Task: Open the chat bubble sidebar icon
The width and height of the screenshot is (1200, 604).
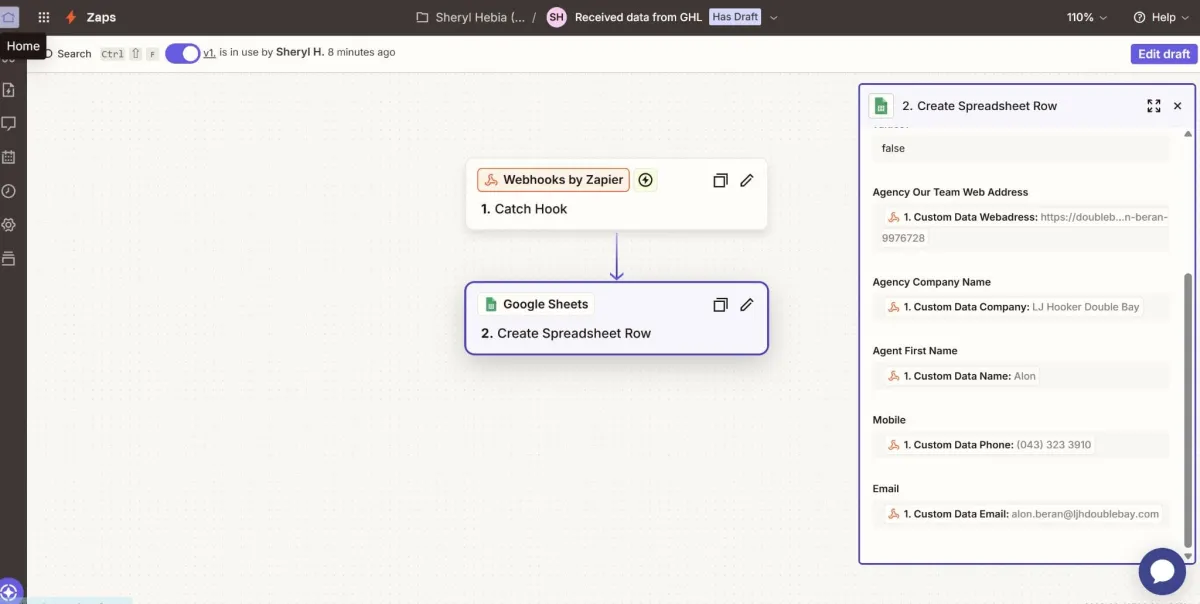Action: pyautogui.click(x=9, y=124)
